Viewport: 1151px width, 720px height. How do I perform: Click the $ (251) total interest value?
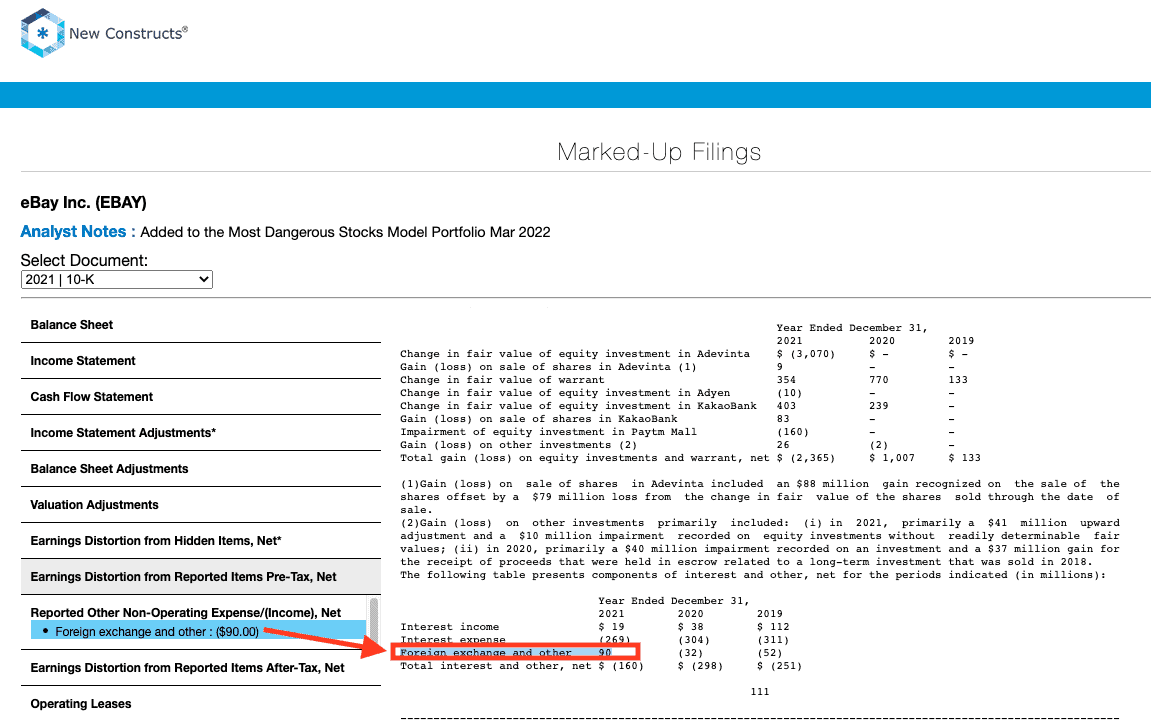click(780, 666)
